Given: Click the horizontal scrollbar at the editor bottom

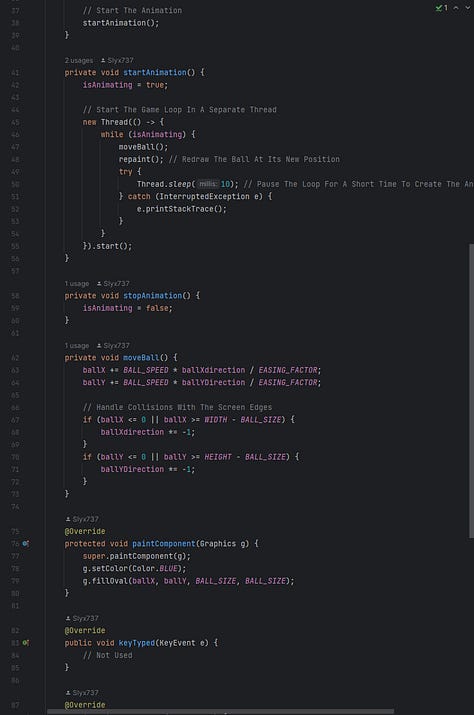Looking at the screenshot, I should pos(220,711).
